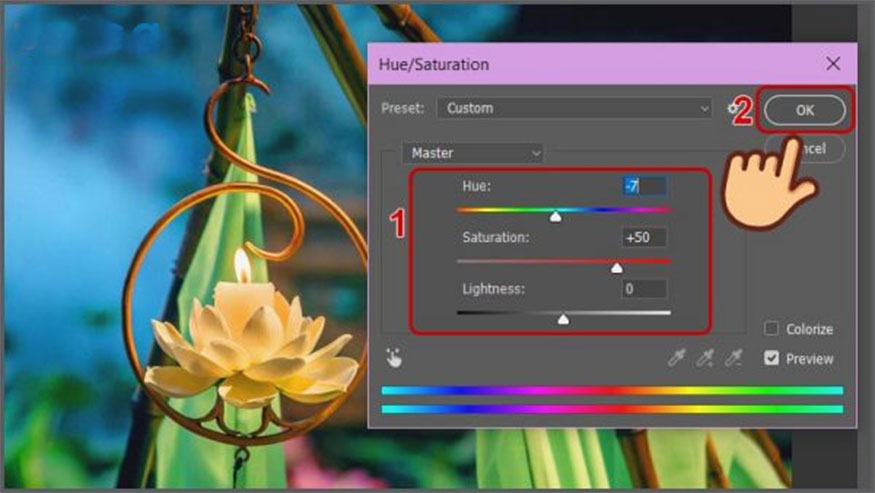
Task: Open the Preset dropdown showing Custom
Action: [x=574, y=108]
